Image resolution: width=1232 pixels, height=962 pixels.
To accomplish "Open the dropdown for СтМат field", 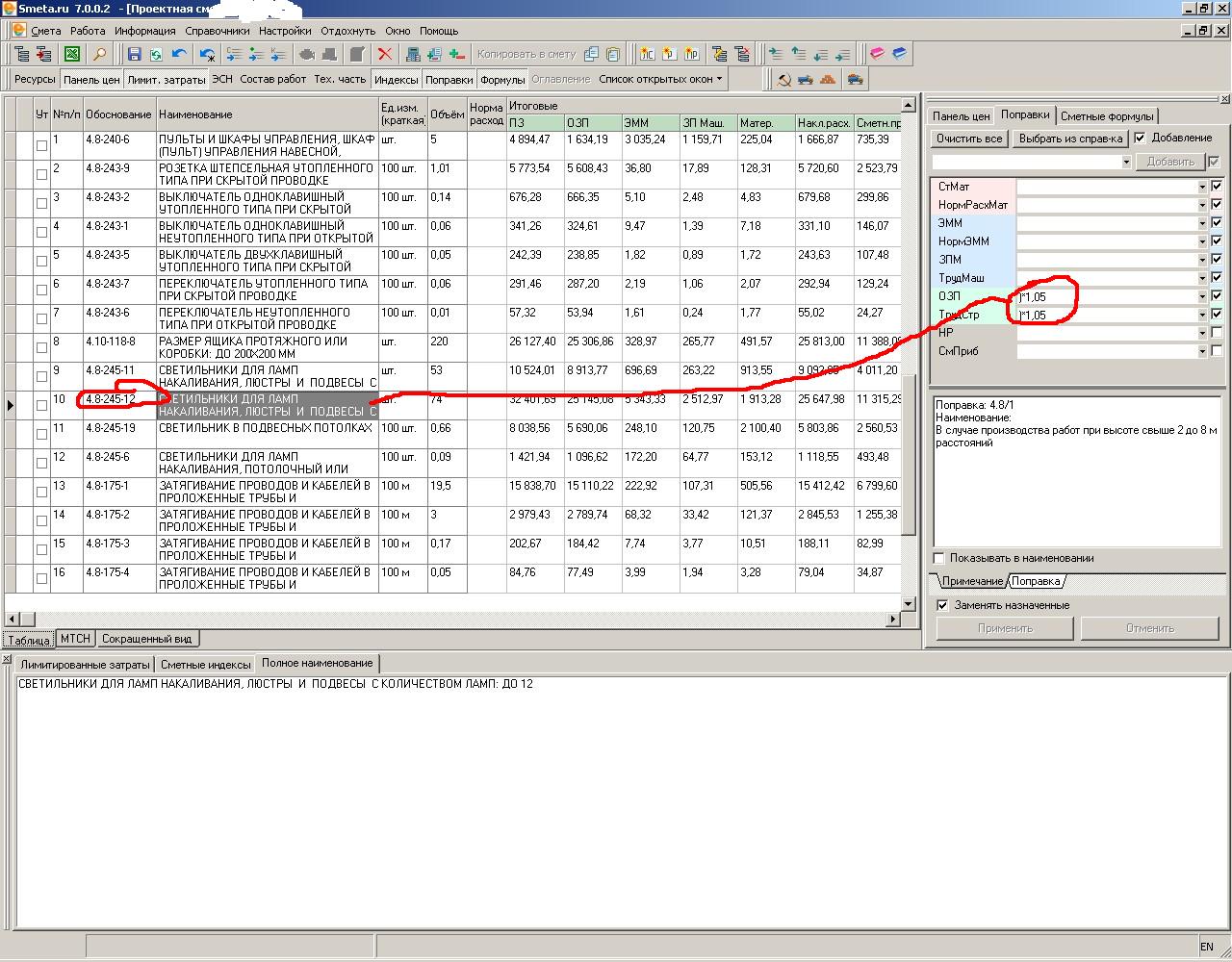I will point(1202,187).
